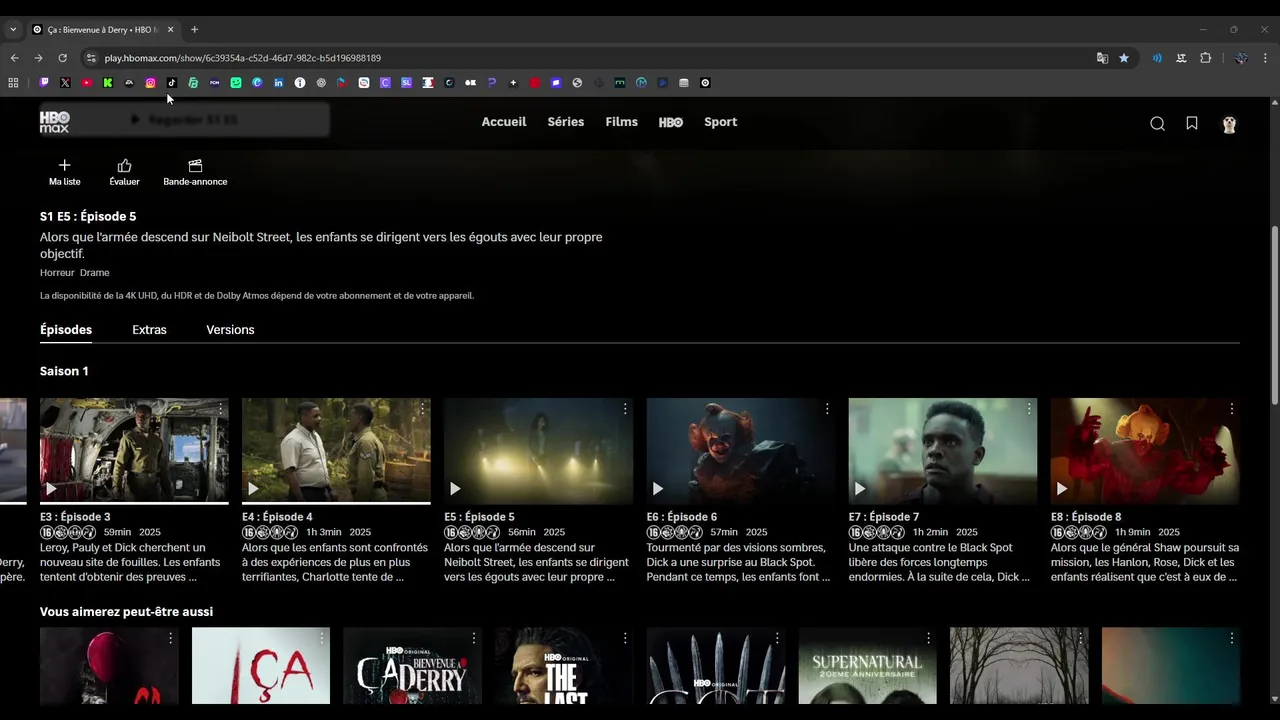Open the search magnifier in HBO Max
Screen dimensions: 1280x720
1157,124
